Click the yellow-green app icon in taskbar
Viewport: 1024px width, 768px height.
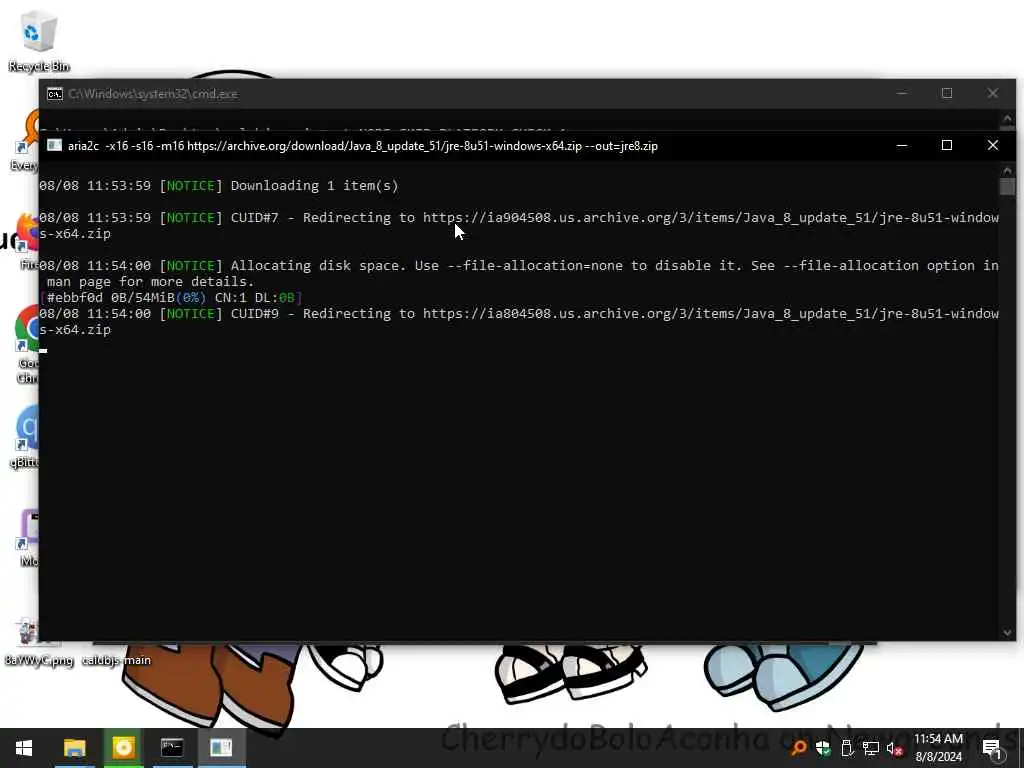point(123,748)
